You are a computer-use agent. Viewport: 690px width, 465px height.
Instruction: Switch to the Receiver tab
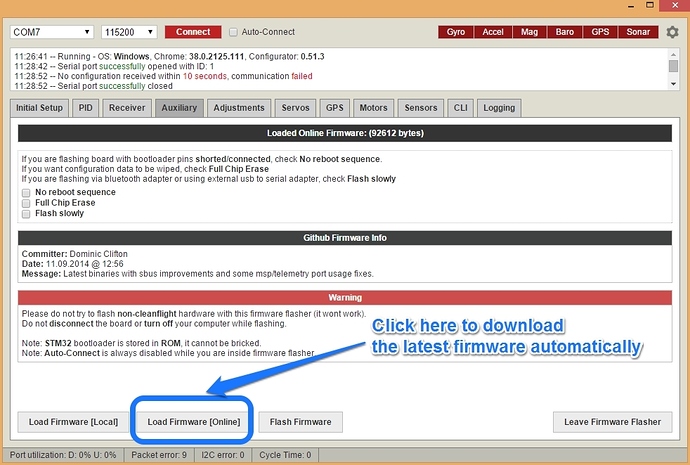pyautogui.click(x=127, y=108)
